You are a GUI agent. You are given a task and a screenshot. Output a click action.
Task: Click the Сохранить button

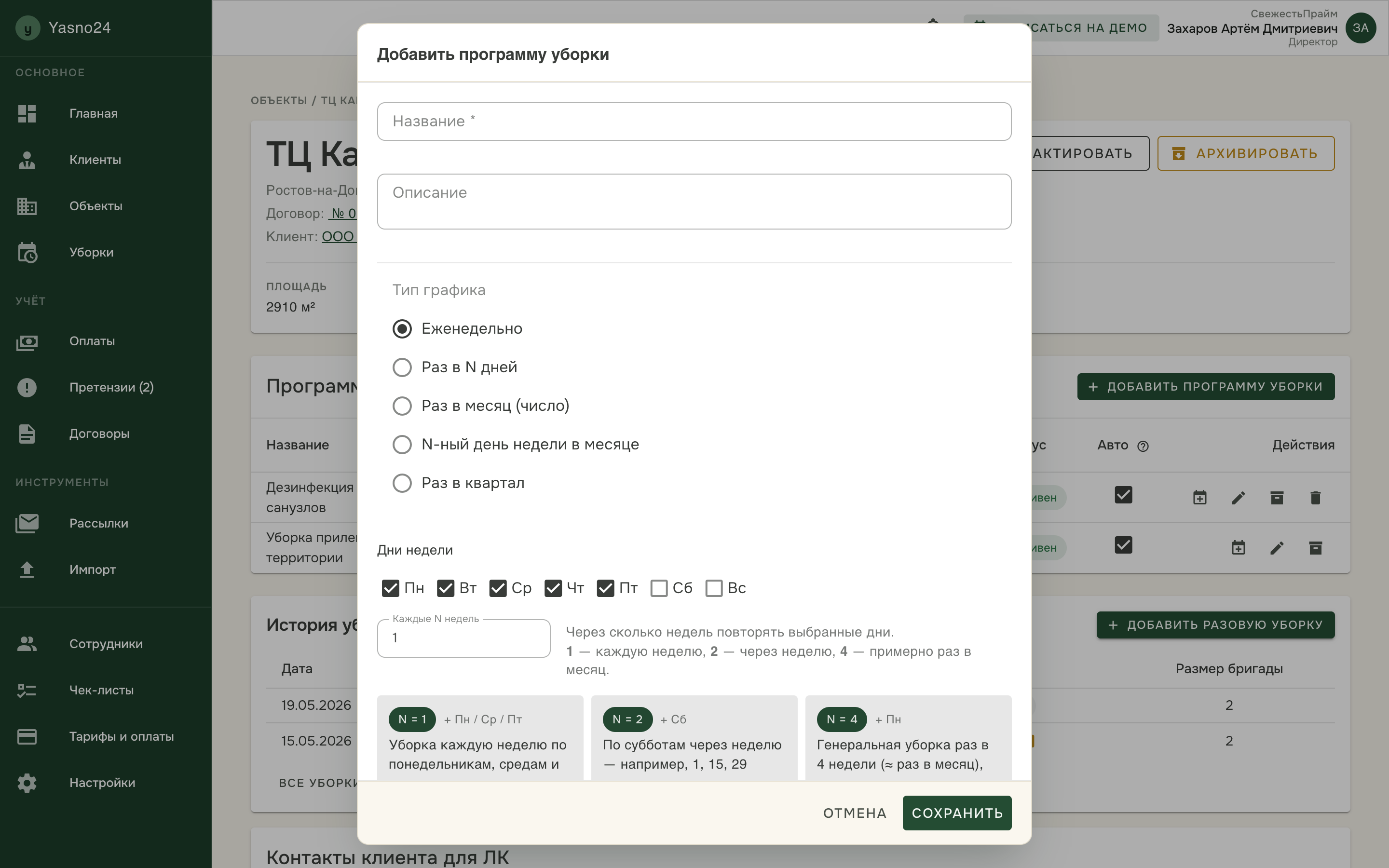coord(957,813)
